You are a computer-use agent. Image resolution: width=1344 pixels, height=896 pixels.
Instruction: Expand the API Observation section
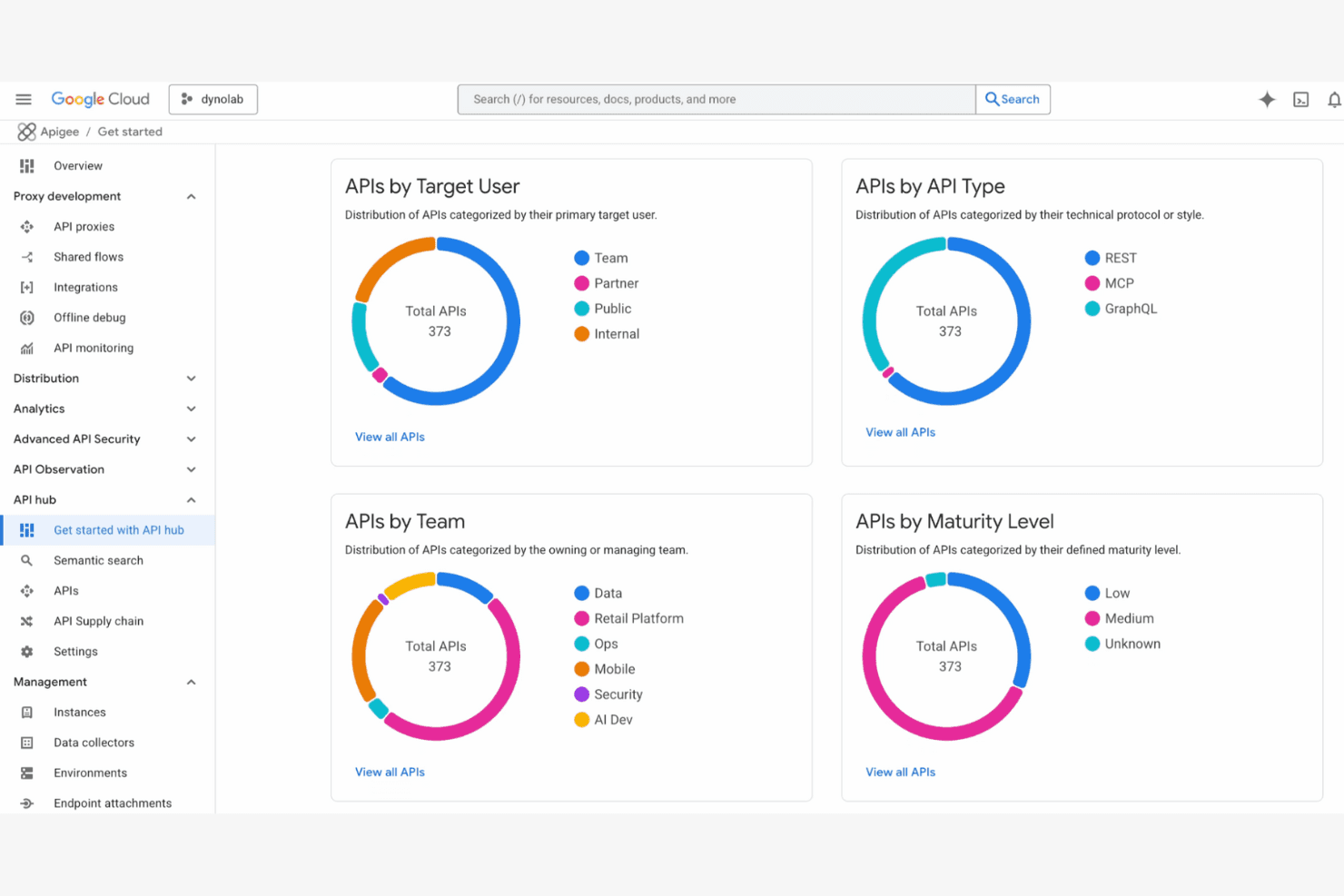click(x=191, y=469)
